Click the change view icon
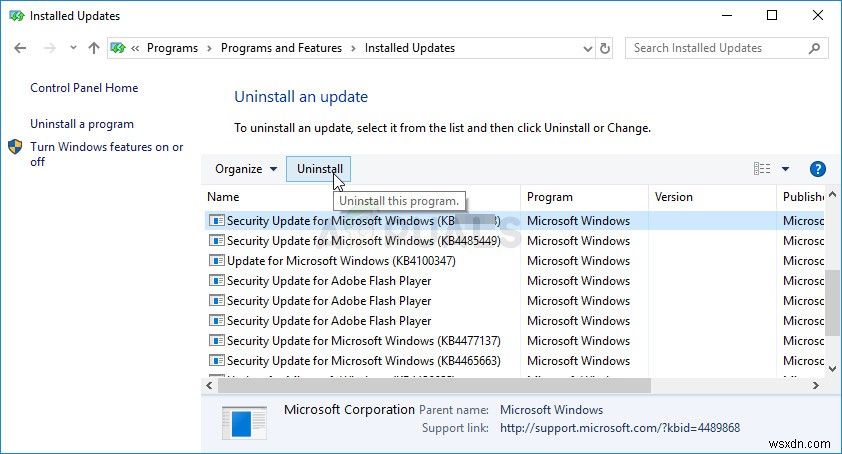Viewport: 842px width, 454px height. pyautogui.click(x=762, y=170)
